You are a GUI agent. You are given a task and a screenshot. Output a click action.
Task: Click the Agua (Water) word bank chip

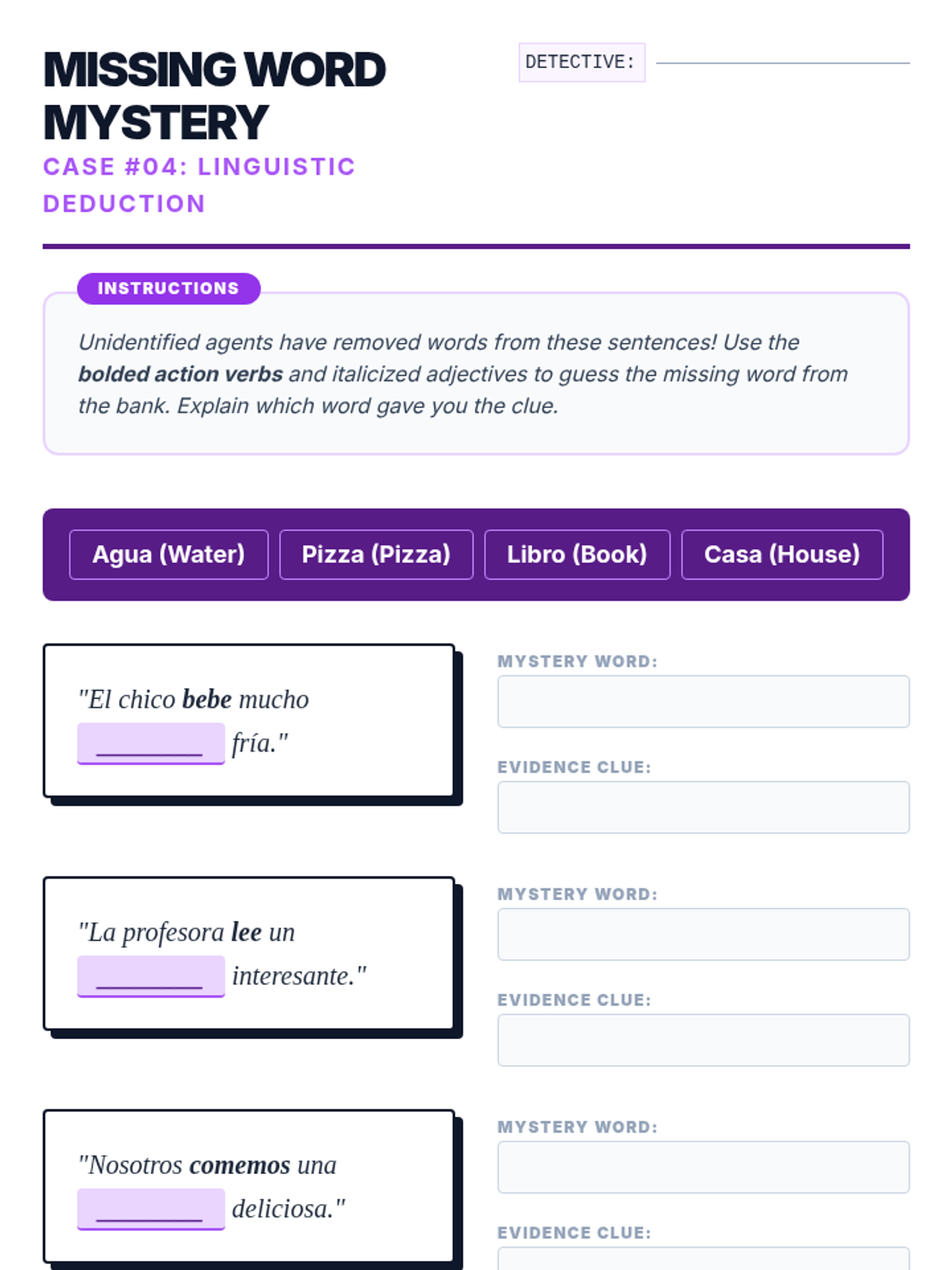[x=168, y=554]
